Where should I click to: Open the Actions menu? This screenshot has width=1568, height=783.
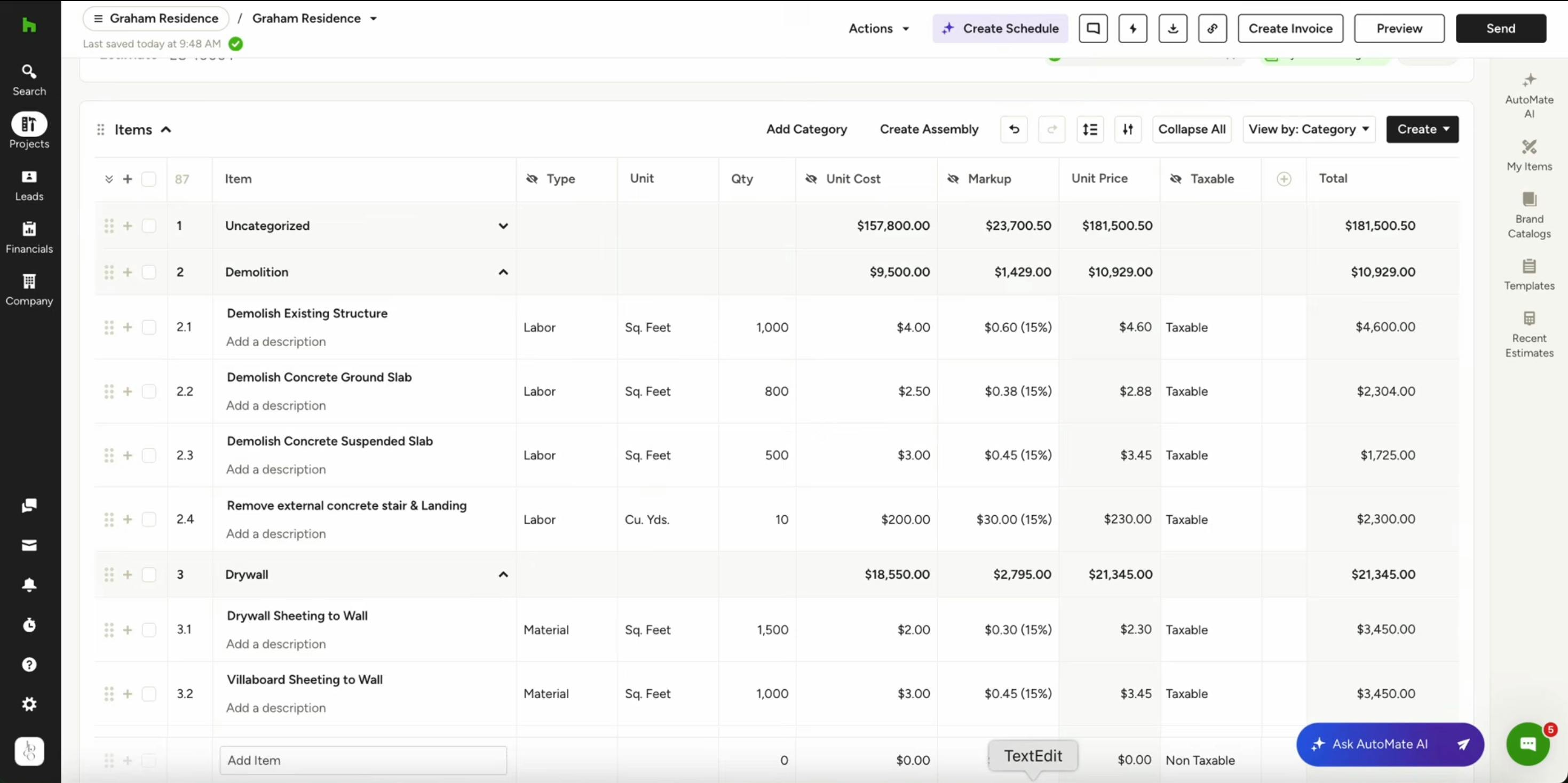pyautogui.click(x=878, y=29)
